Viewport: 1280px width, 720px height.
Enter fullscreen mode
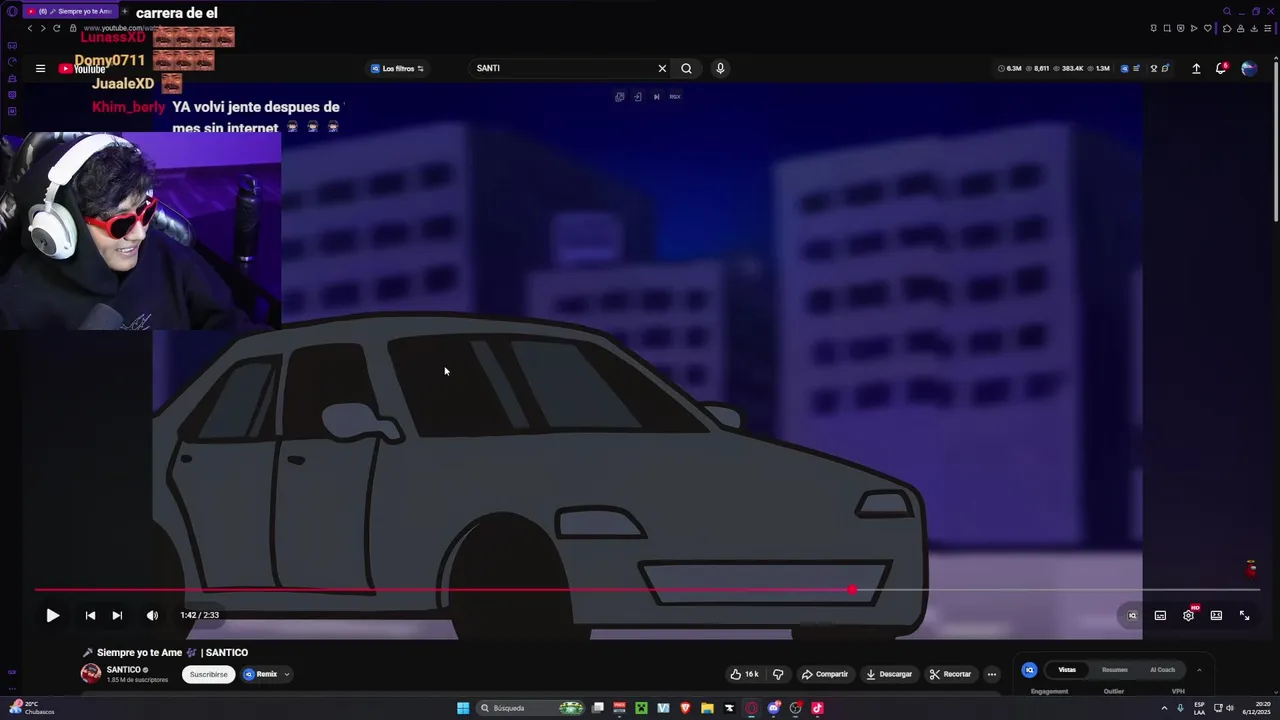point(1244,615)
